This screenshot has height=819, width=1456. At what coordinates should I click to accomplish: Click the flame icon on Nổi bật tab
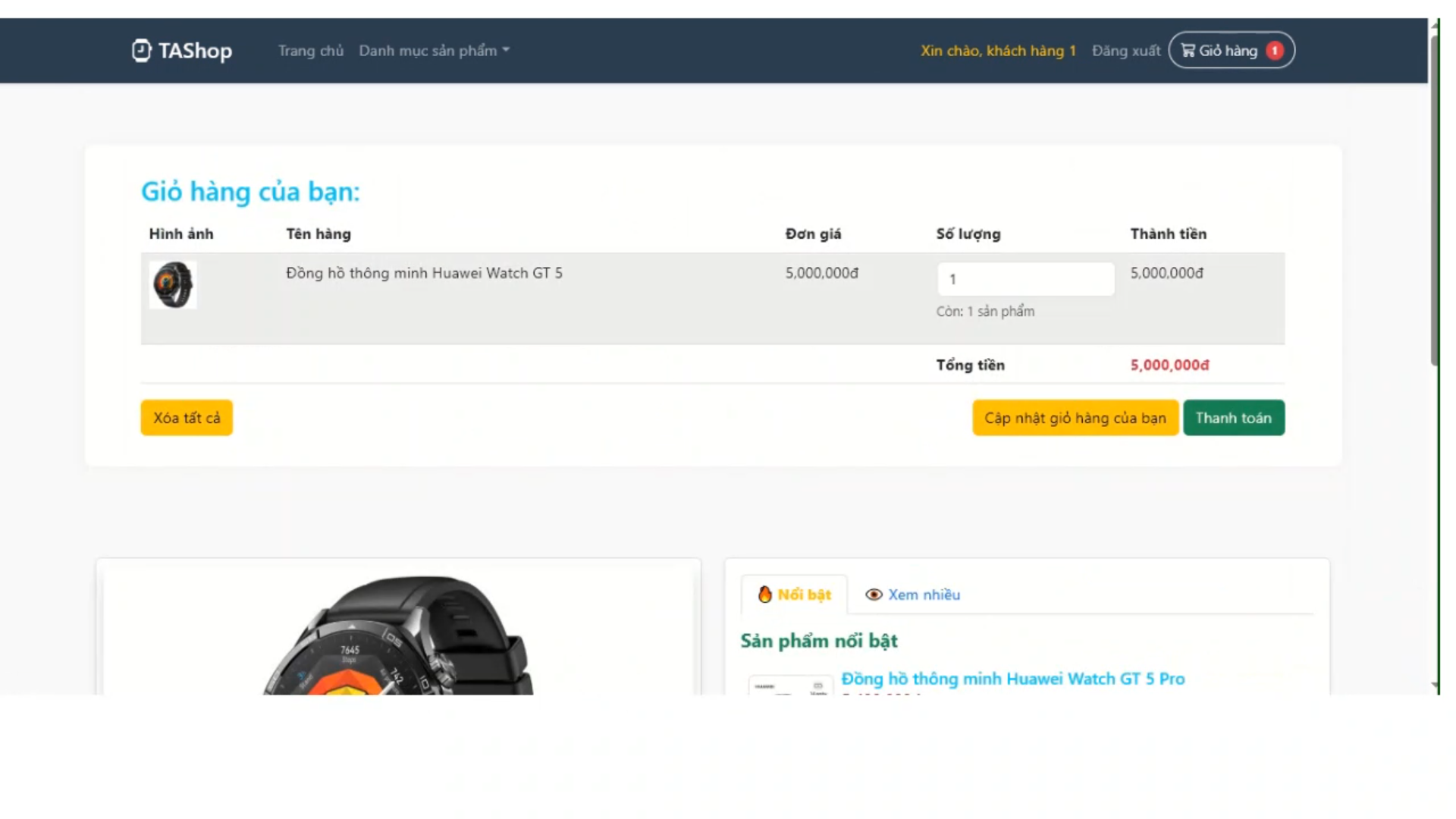764,595
